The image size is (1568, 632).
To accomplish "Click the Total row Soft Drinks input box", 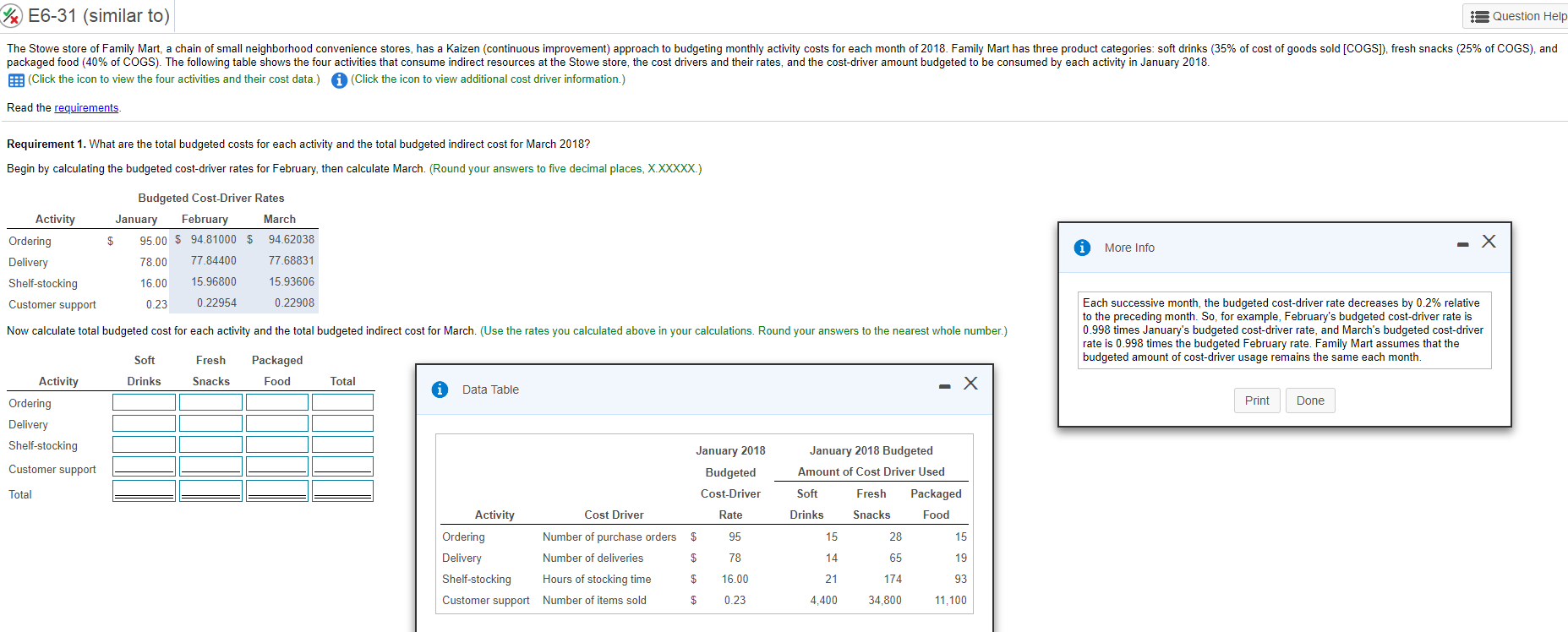I will tap(144, 491).
